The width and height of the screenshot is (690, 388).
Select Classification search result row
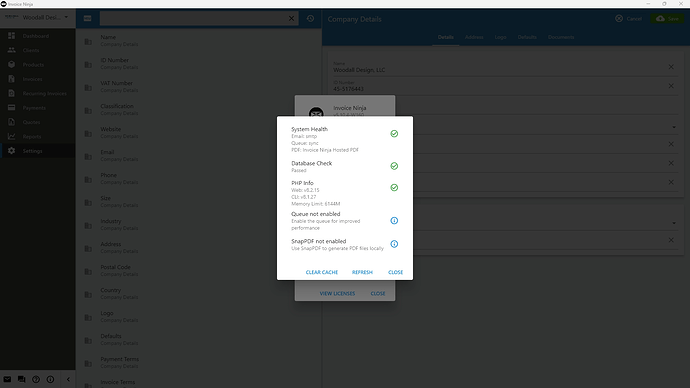[x=199, y=110]
